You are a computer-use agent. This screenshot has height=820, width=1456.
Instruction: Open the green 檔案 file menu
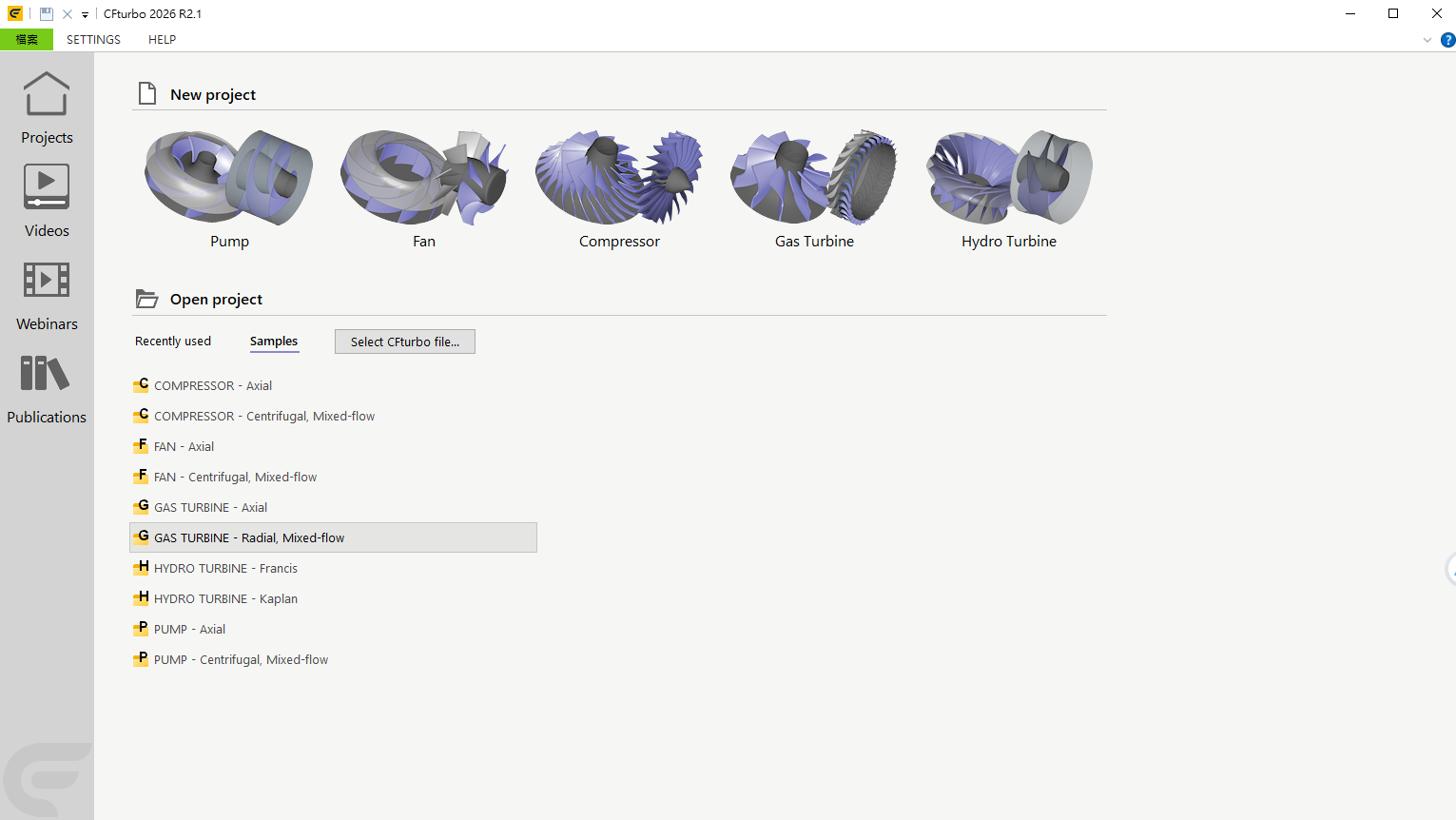pos(27,40)
